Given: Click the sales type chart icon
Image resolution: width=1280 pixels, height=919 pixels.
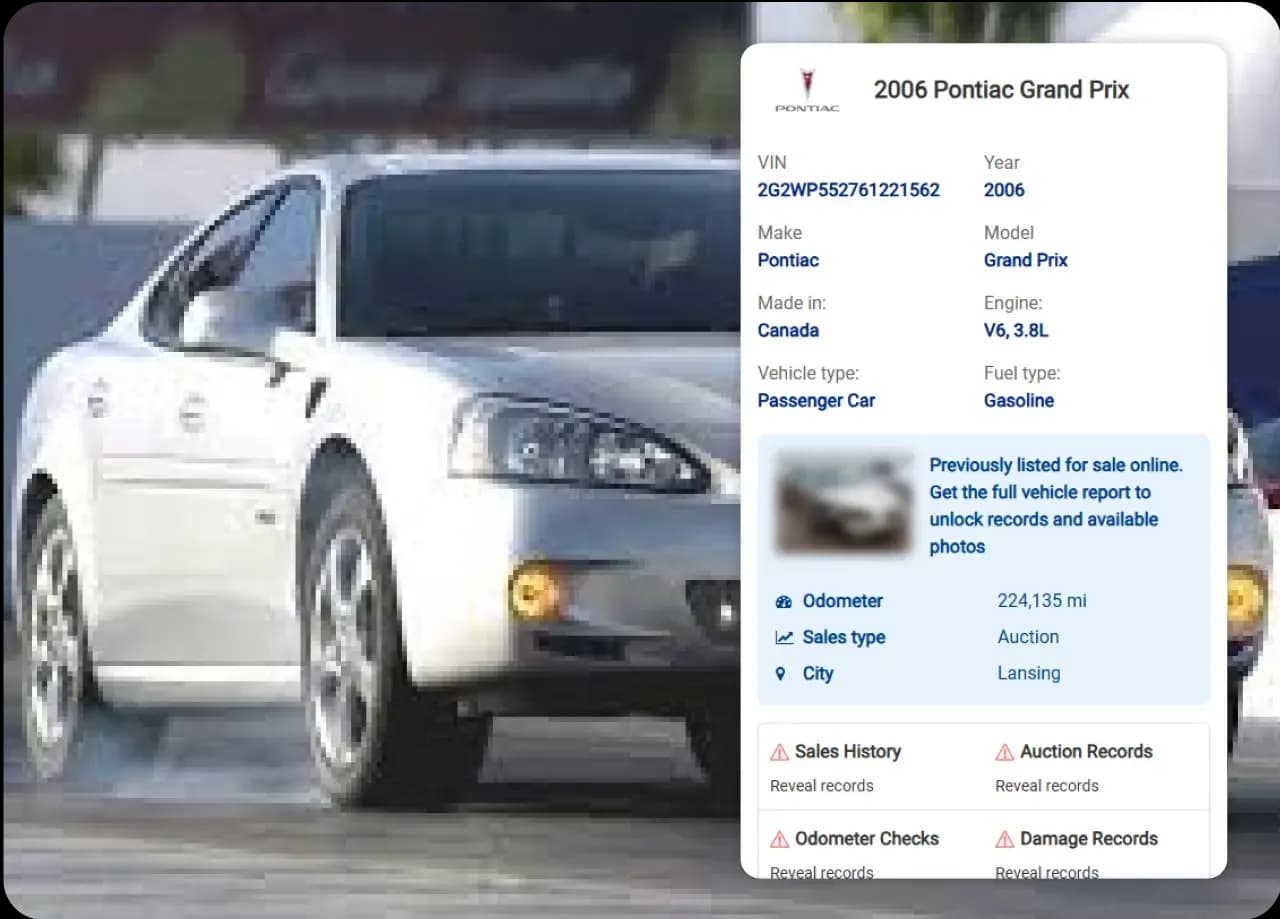Looking at the screenshot, I should click(x=783, y=638).
